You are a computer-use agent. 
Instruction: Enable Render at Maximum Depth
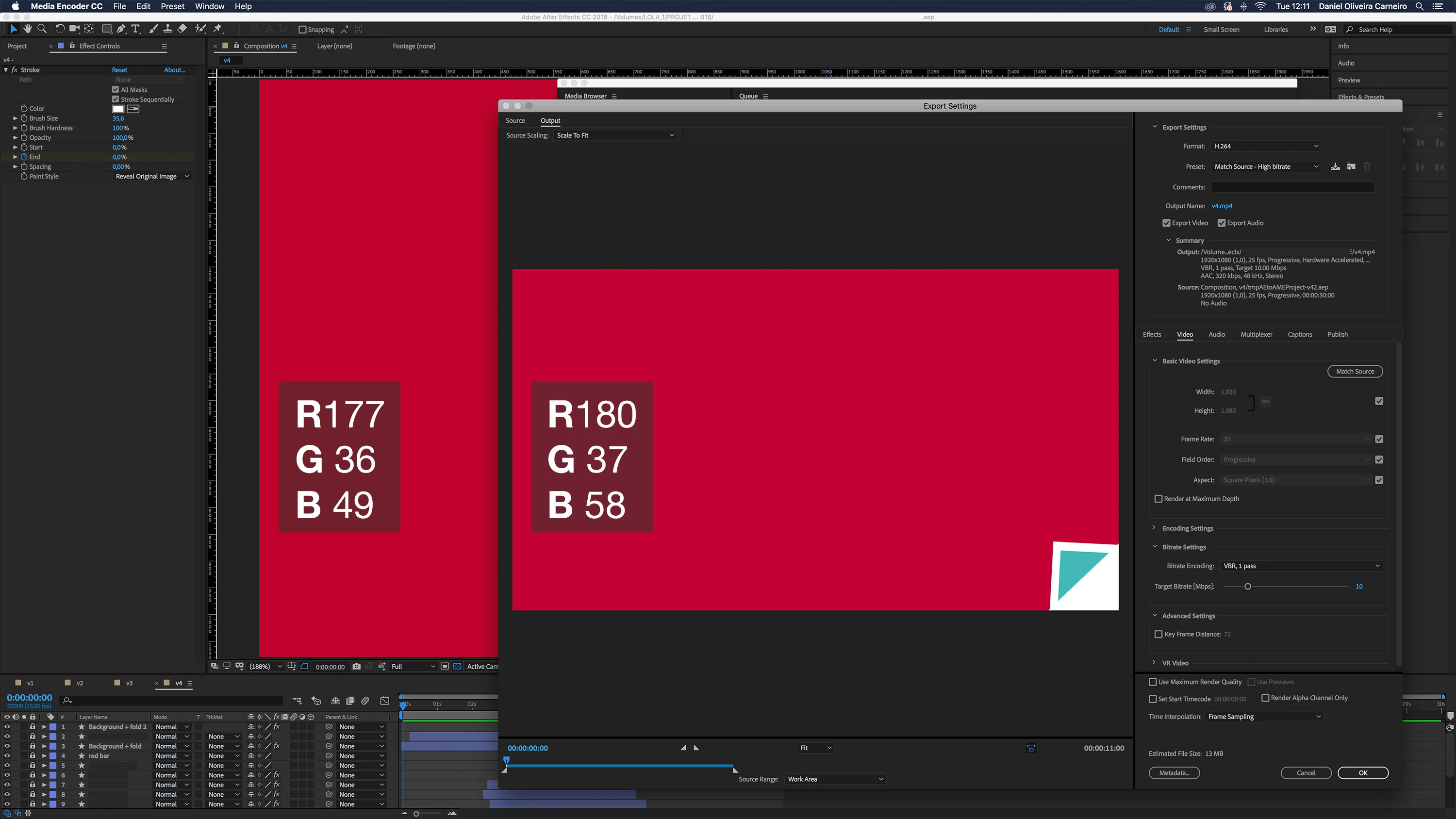pyautogui.click(x=1158, y=499)
